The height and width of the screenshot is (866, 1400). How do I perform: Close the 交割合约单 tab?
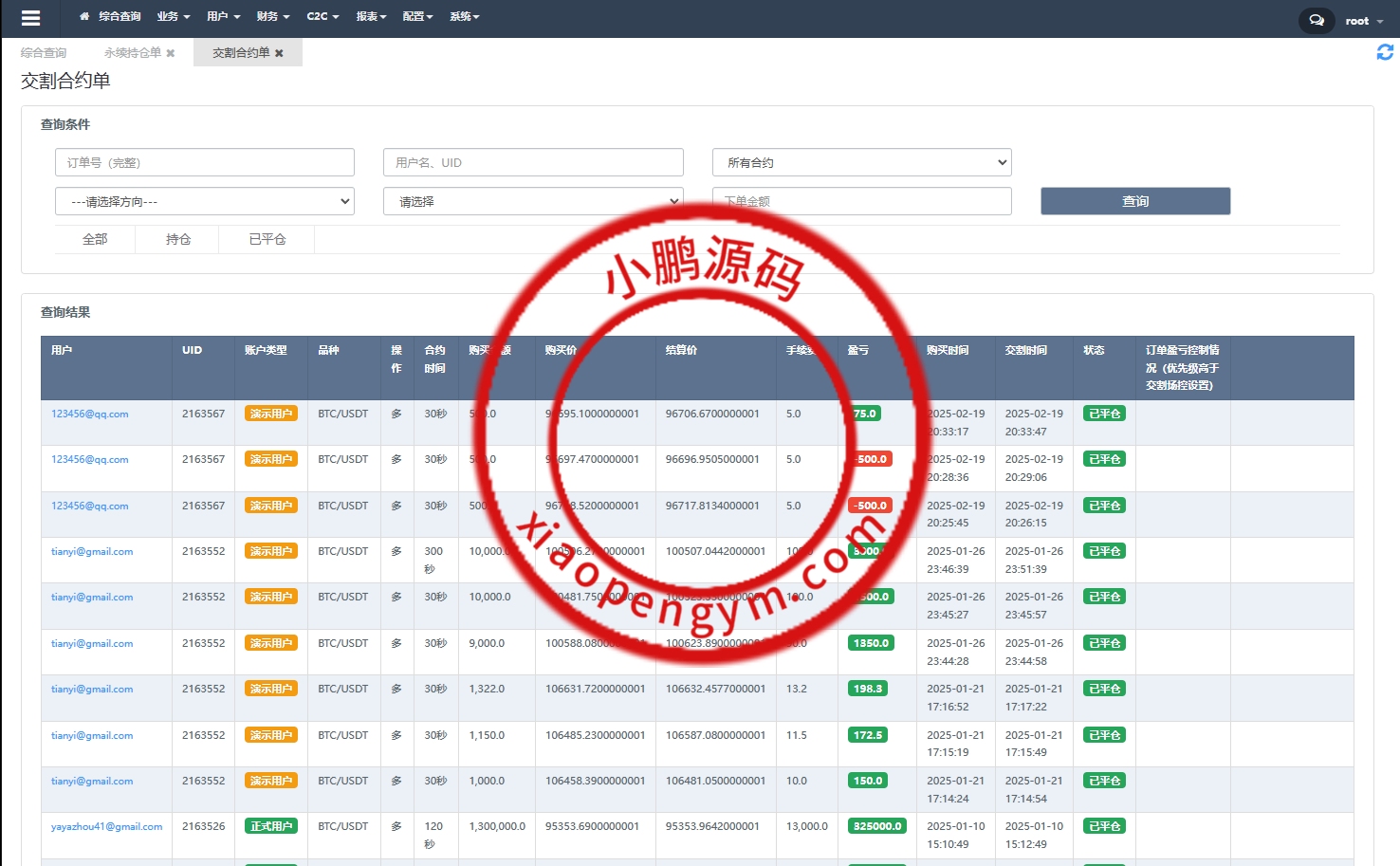point(279,53)
